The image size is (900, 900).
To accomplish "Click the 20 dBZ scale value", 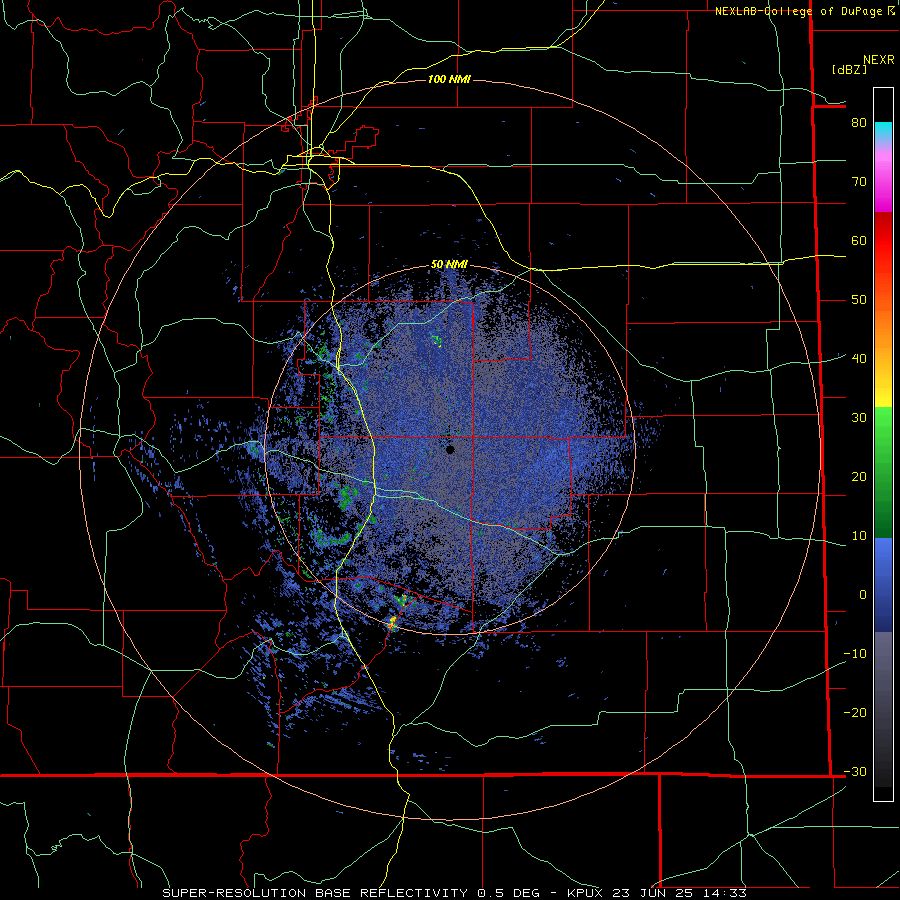I will click(859, 477).
